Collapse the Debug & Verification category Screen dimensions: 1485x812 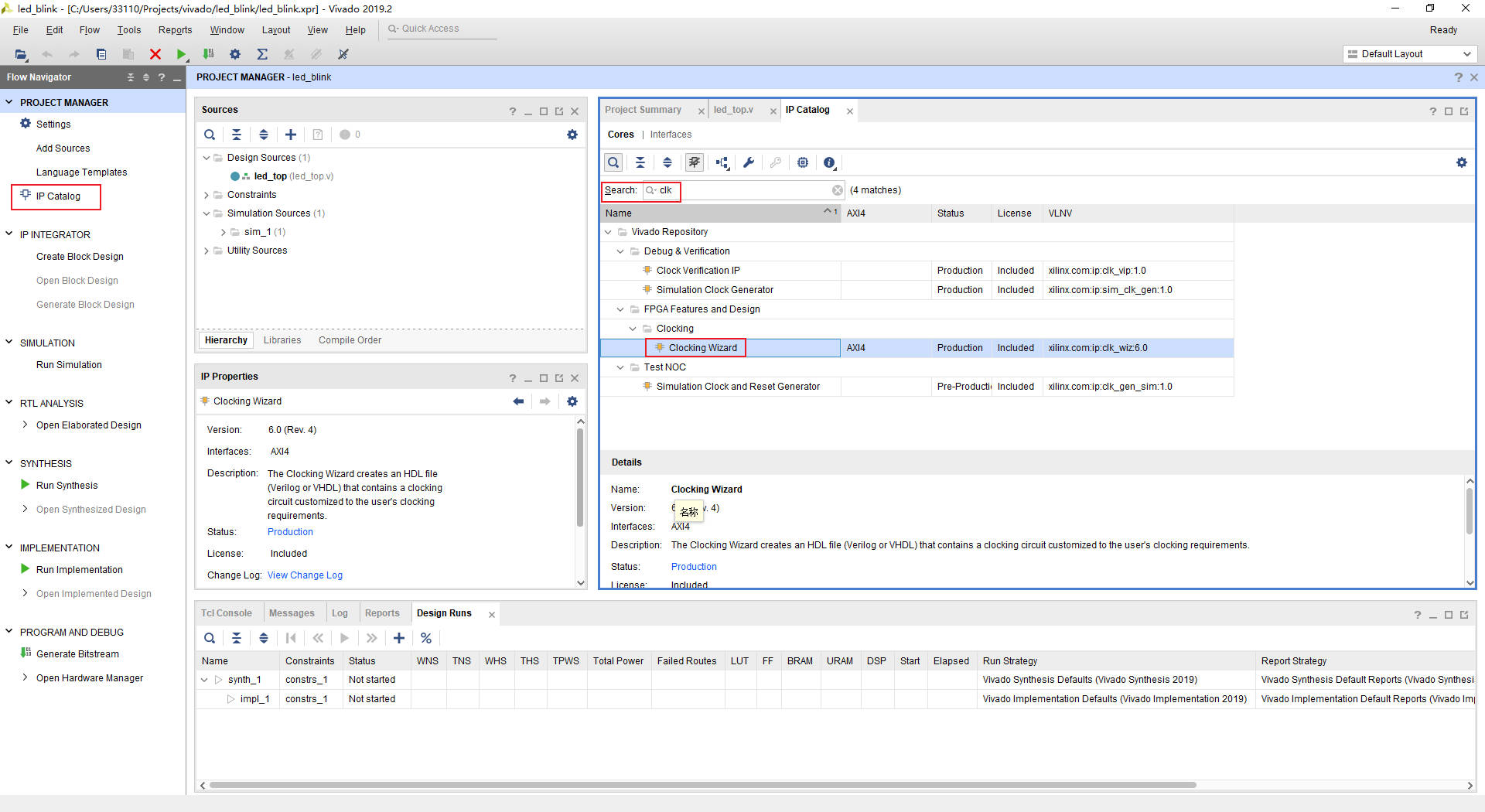point(620,251)
